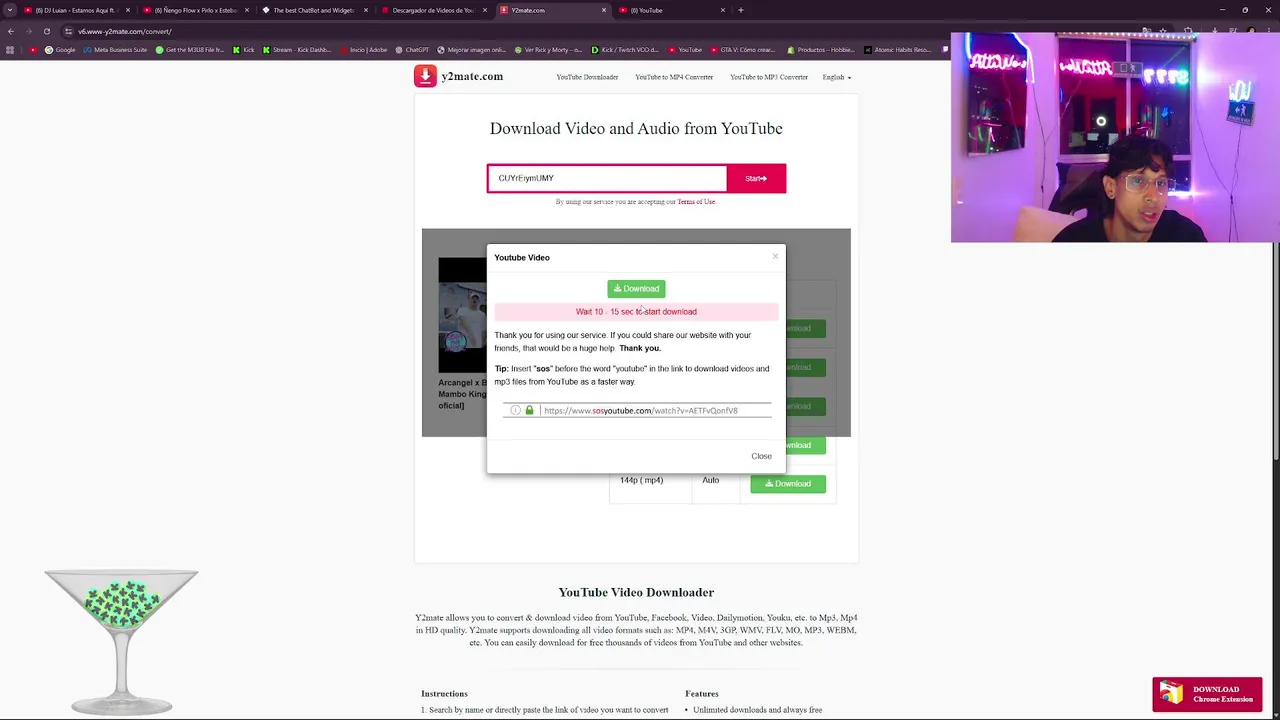Open the Atomic Habits Resources bookmark
1280x720 pixels.
(898, 50)
